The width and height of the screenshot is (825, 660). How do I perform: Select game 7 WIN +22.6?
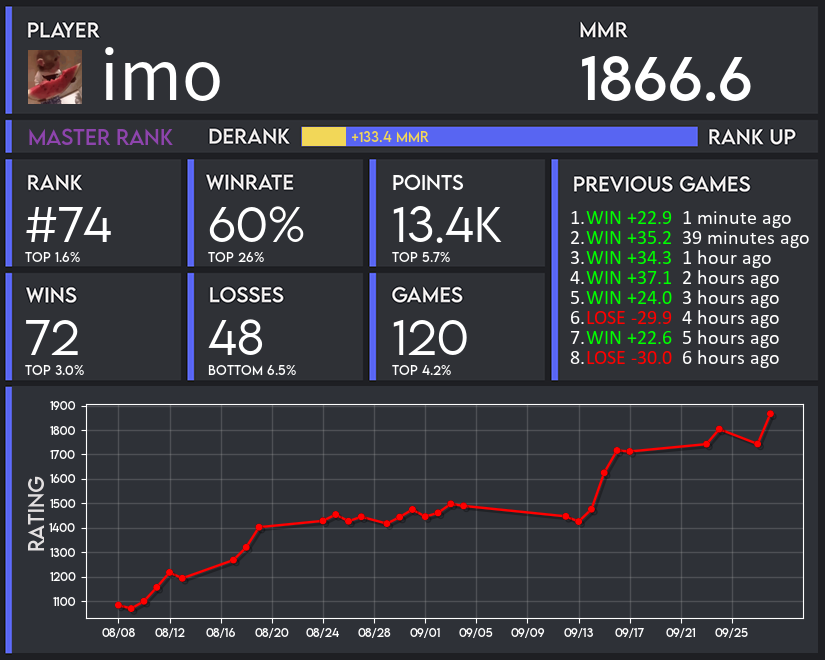(x=629, y=338)
